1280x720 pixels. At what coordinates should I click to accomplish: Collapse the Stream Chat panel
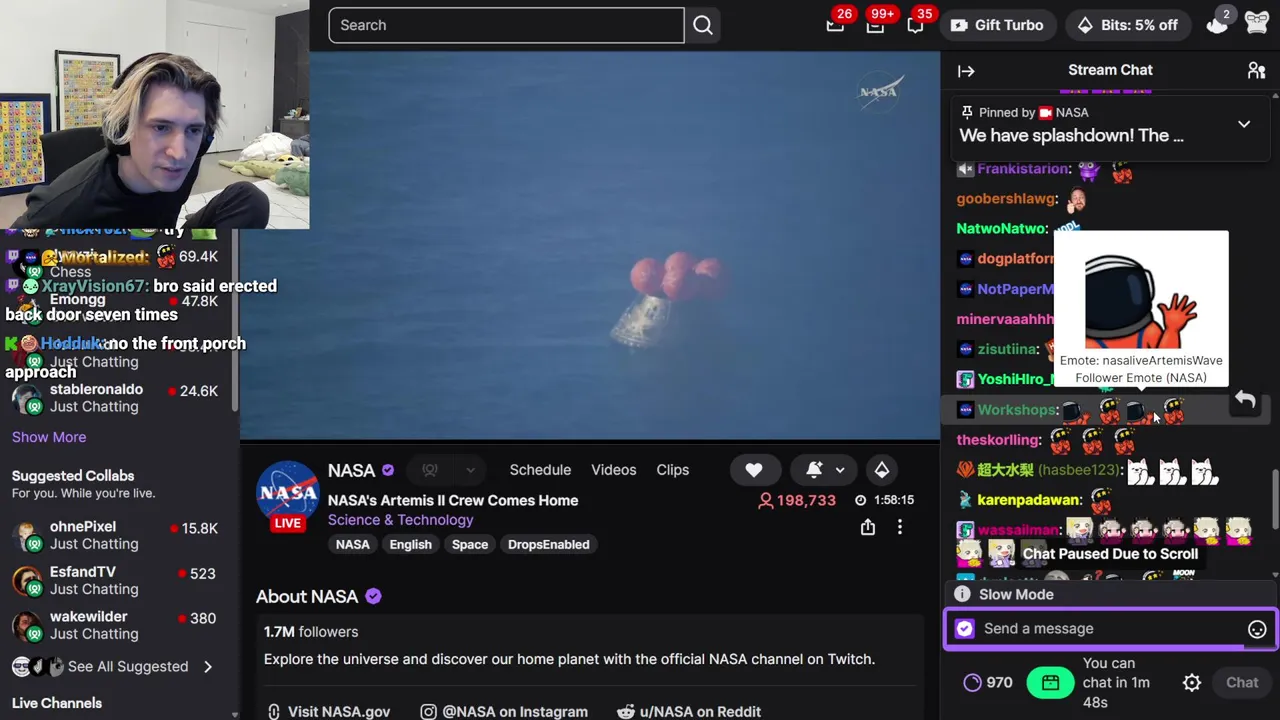click(x=966, y=71)
